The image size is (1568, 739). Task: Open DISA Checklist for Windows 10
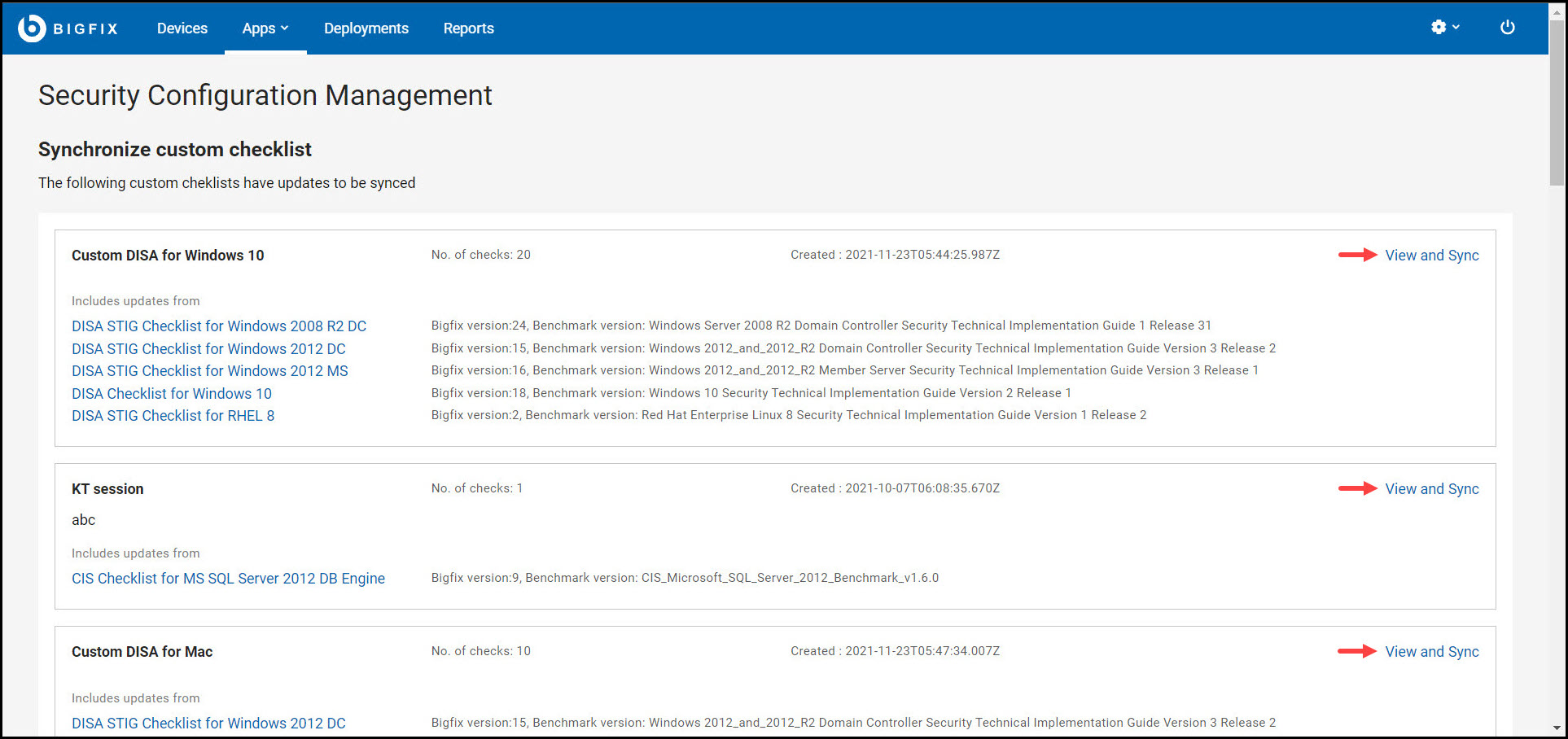click(171, 393)
